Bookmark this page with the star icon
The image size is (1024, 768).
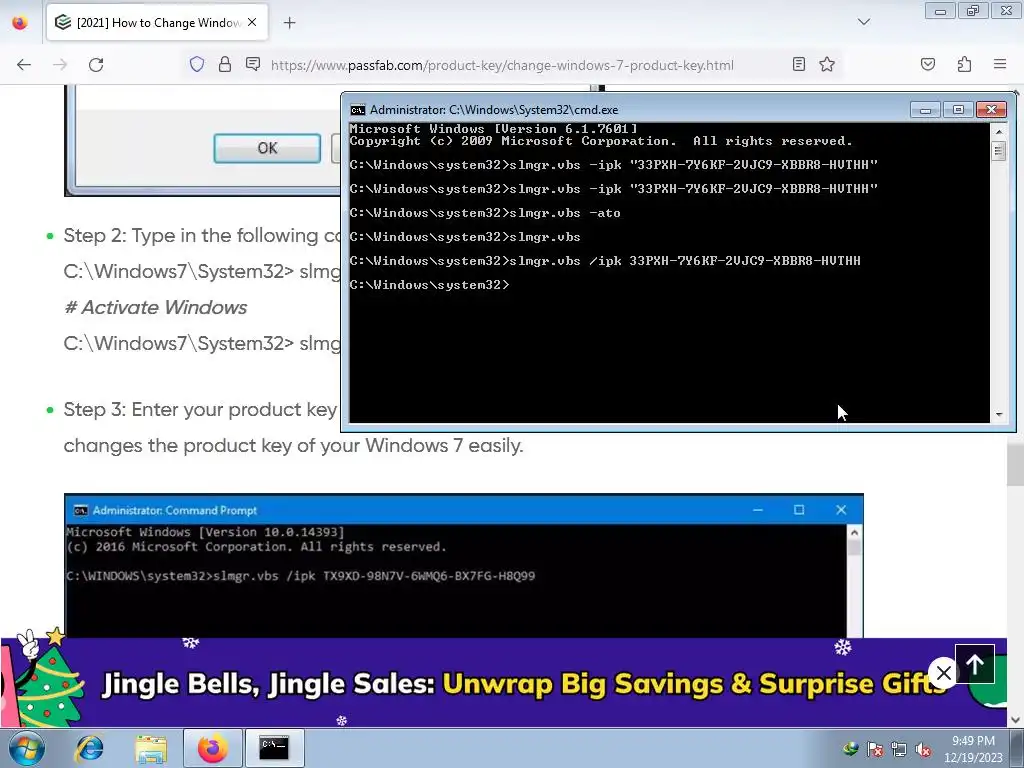pos(827,64)
